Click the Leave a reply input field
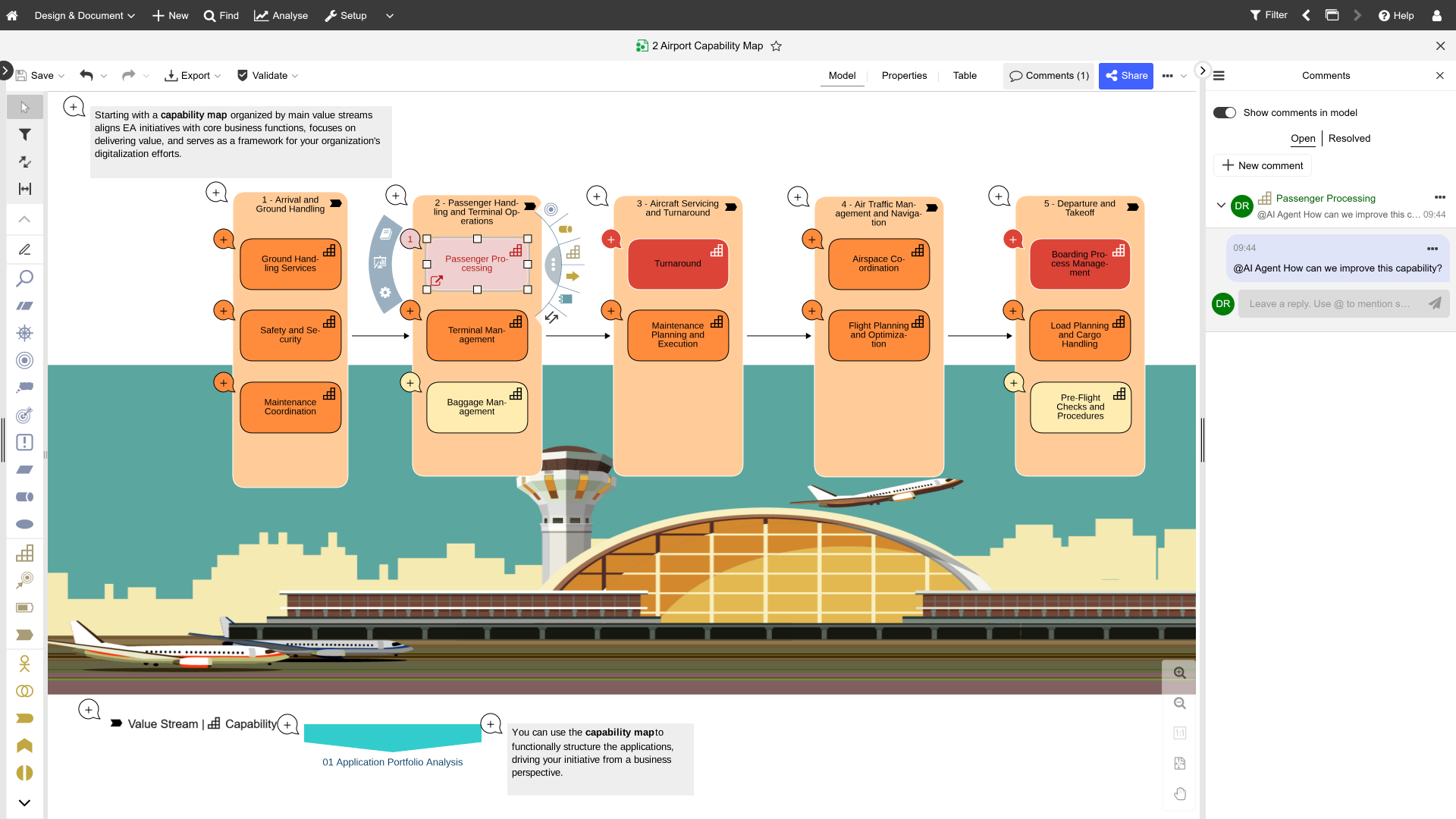This screenshot has width=1456, height=819. point(1331,304)
